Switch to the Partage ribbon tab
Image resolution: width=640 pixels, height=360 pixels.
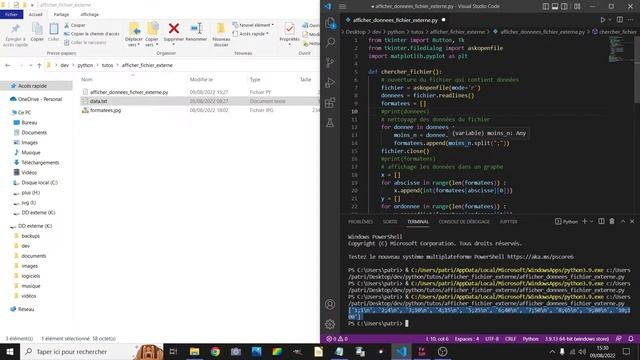click(x=61, y=14)
